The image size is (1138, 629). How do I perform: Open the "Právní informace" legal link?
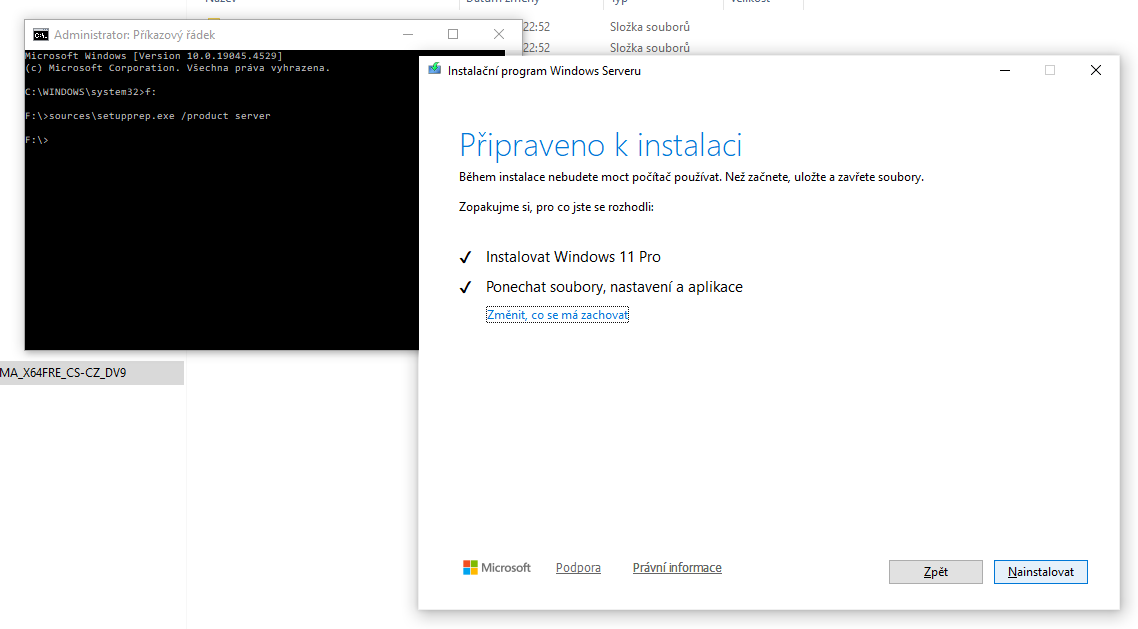[677, 567]
